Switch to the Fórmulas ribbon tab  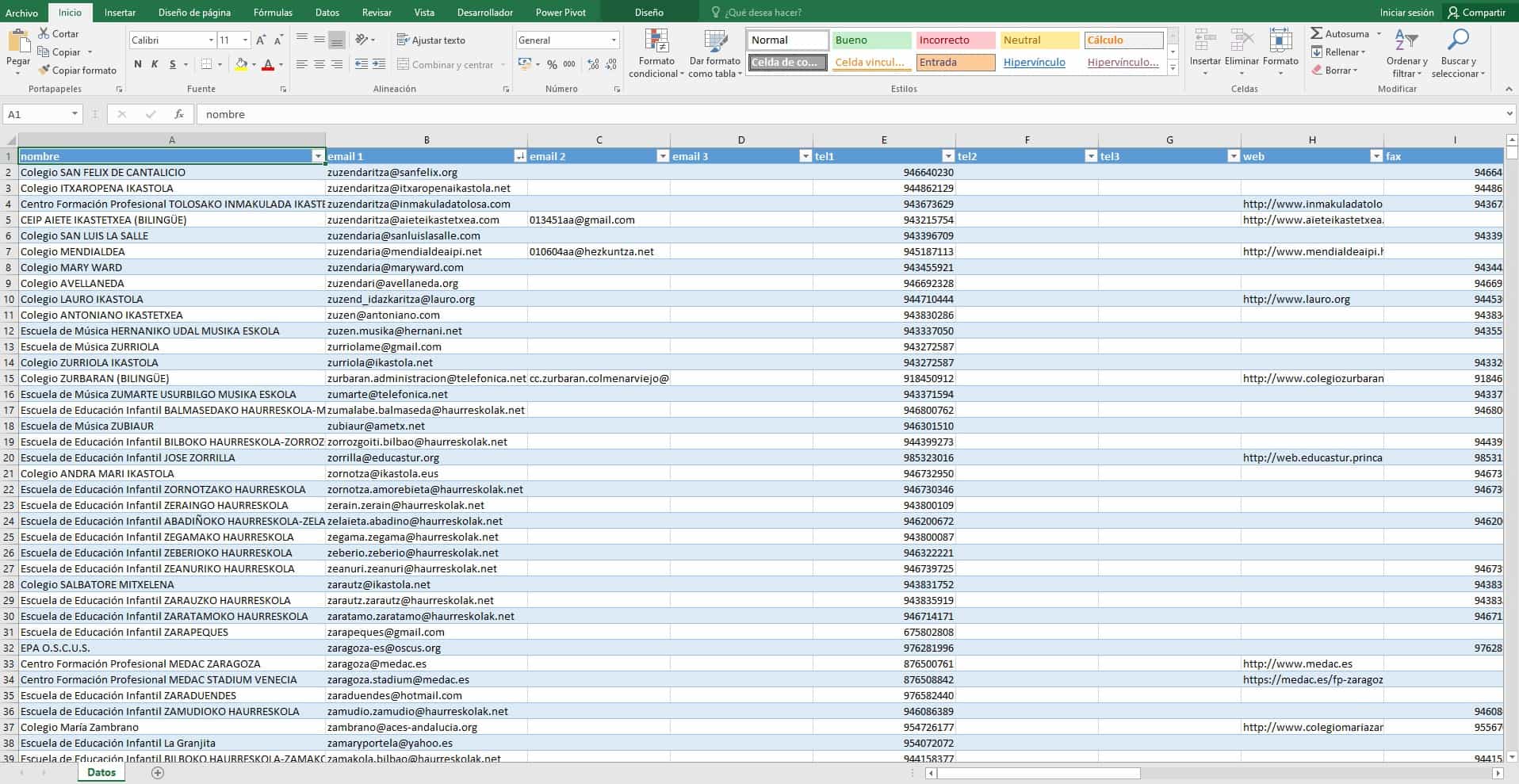[273, 12]
